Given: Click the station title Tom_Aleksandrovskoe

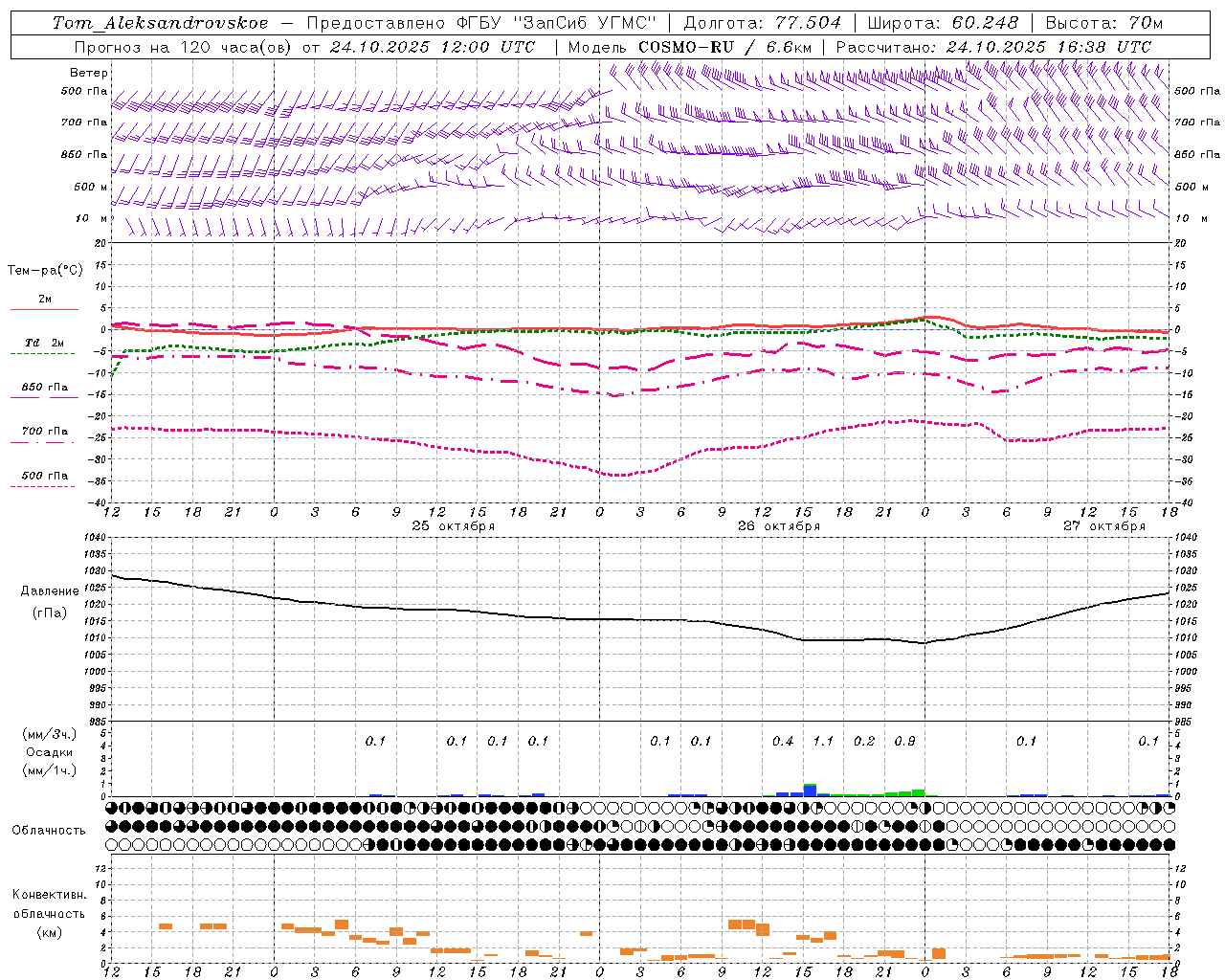Looking at the screenshot, I should click(160, 23).
